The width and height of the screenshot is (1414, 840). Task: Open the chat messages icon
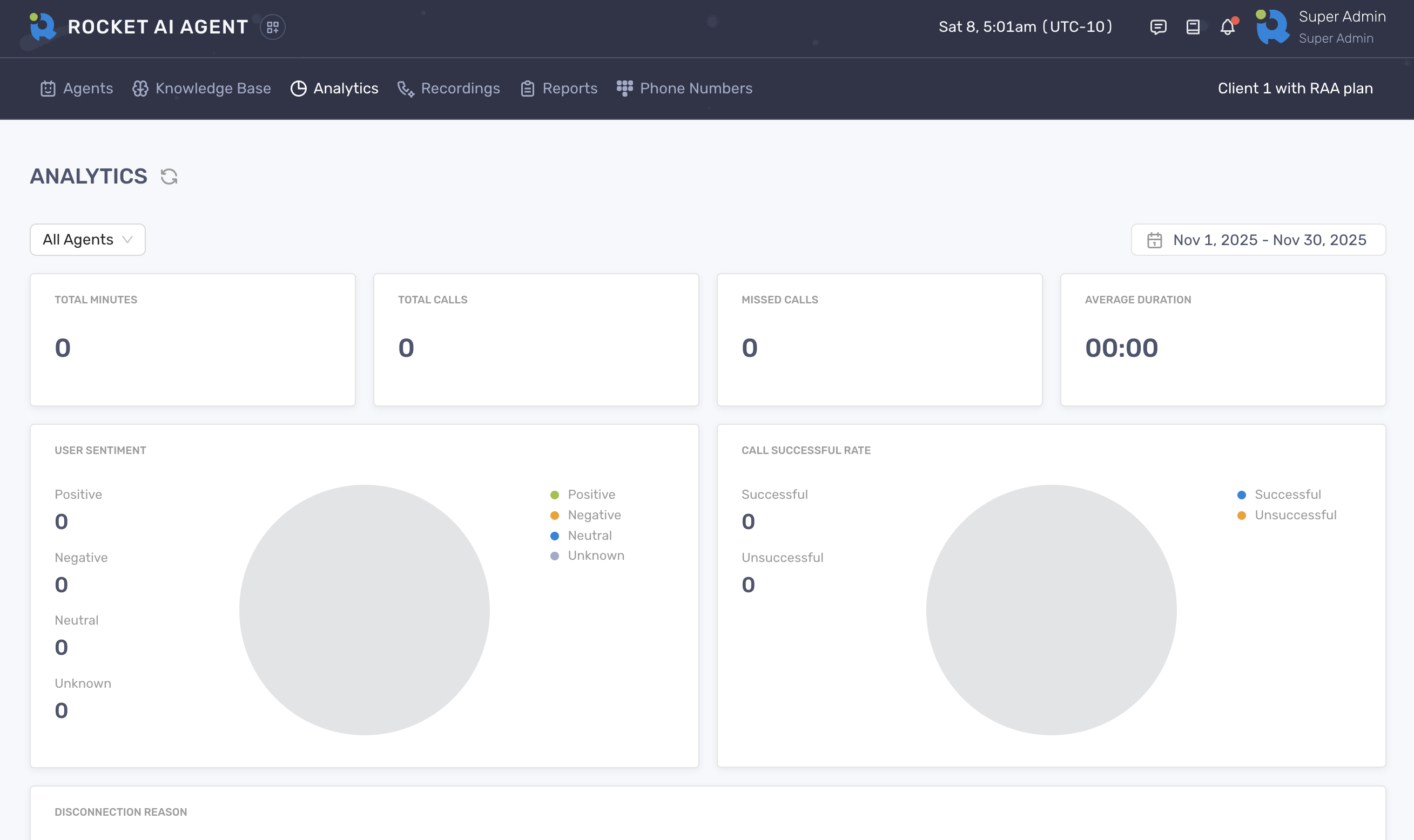[x=1158, y=26]
